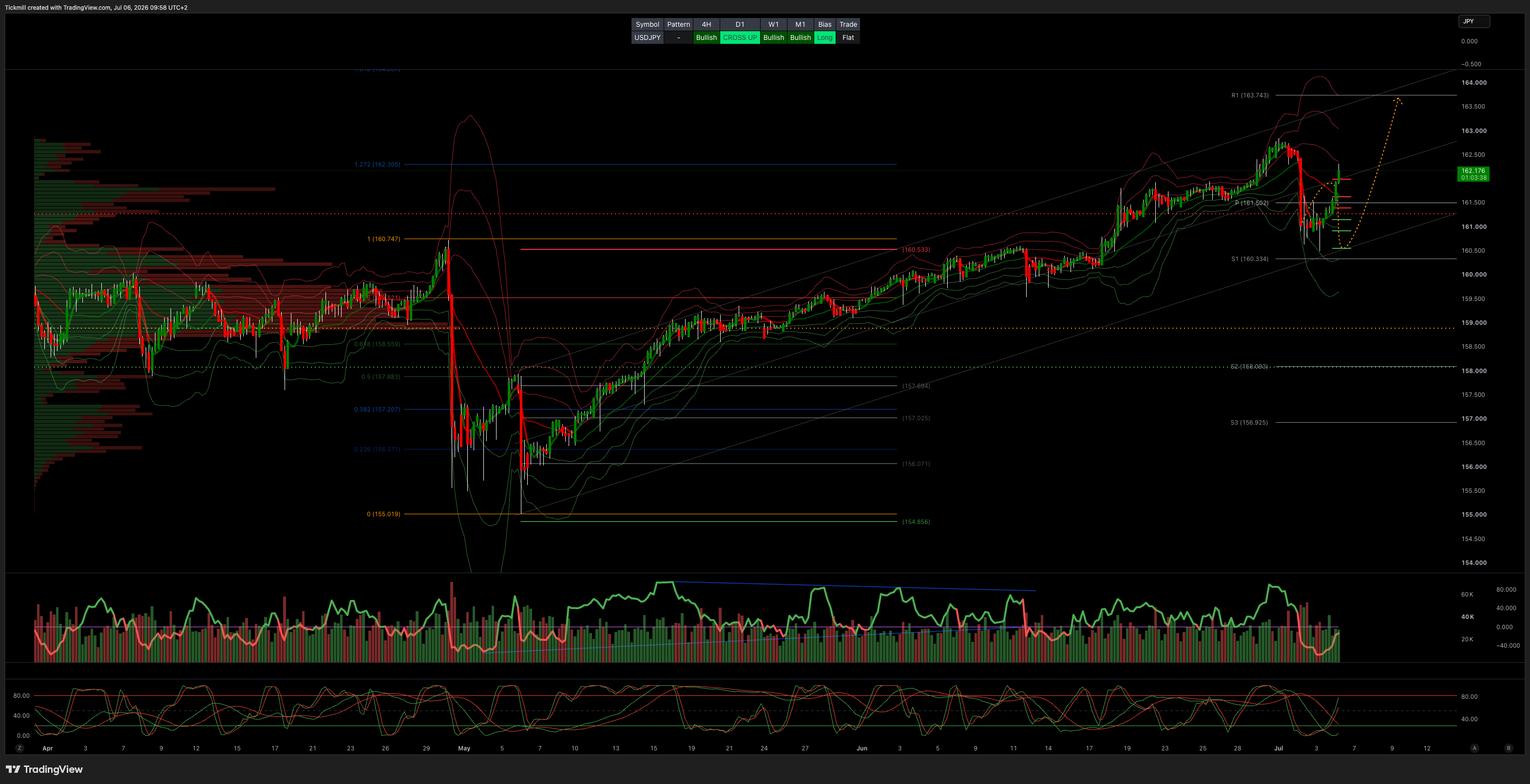
Task: Select the red (160.533) line label
Action: coord(916,250)
